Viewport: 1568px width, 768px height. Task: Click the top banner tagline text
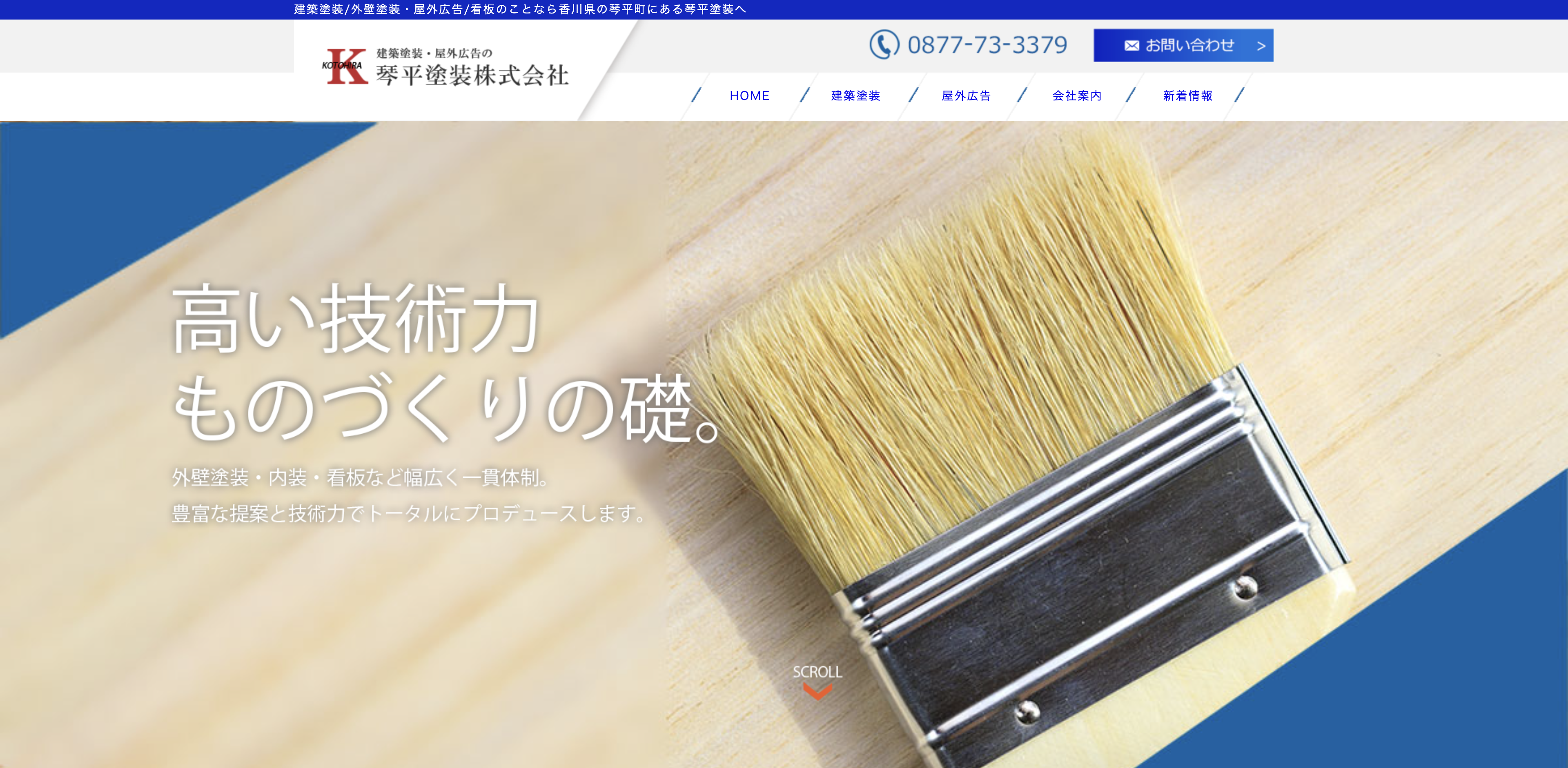[x=520, y=9]
